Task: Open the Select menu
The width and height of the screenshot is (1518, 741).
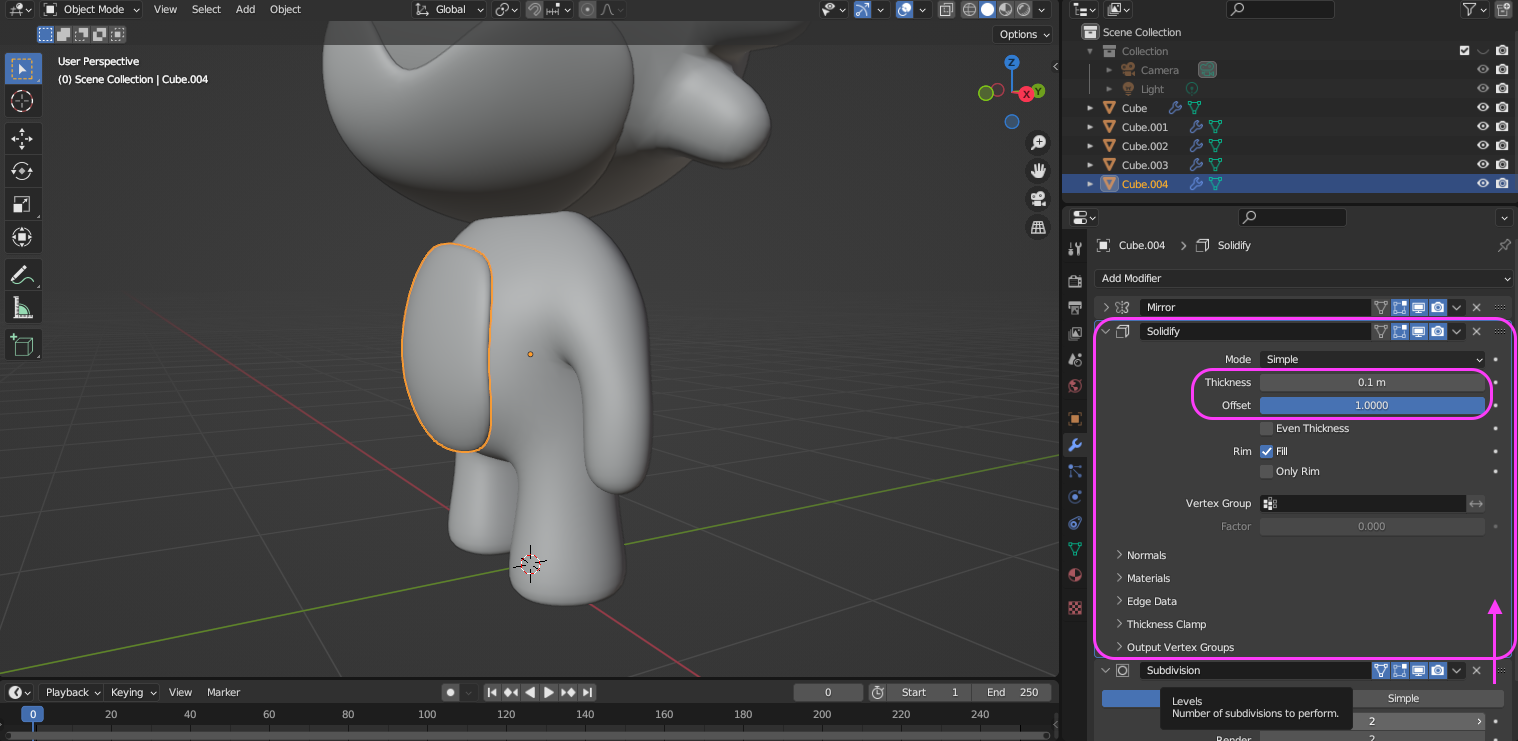Action: 206,9
